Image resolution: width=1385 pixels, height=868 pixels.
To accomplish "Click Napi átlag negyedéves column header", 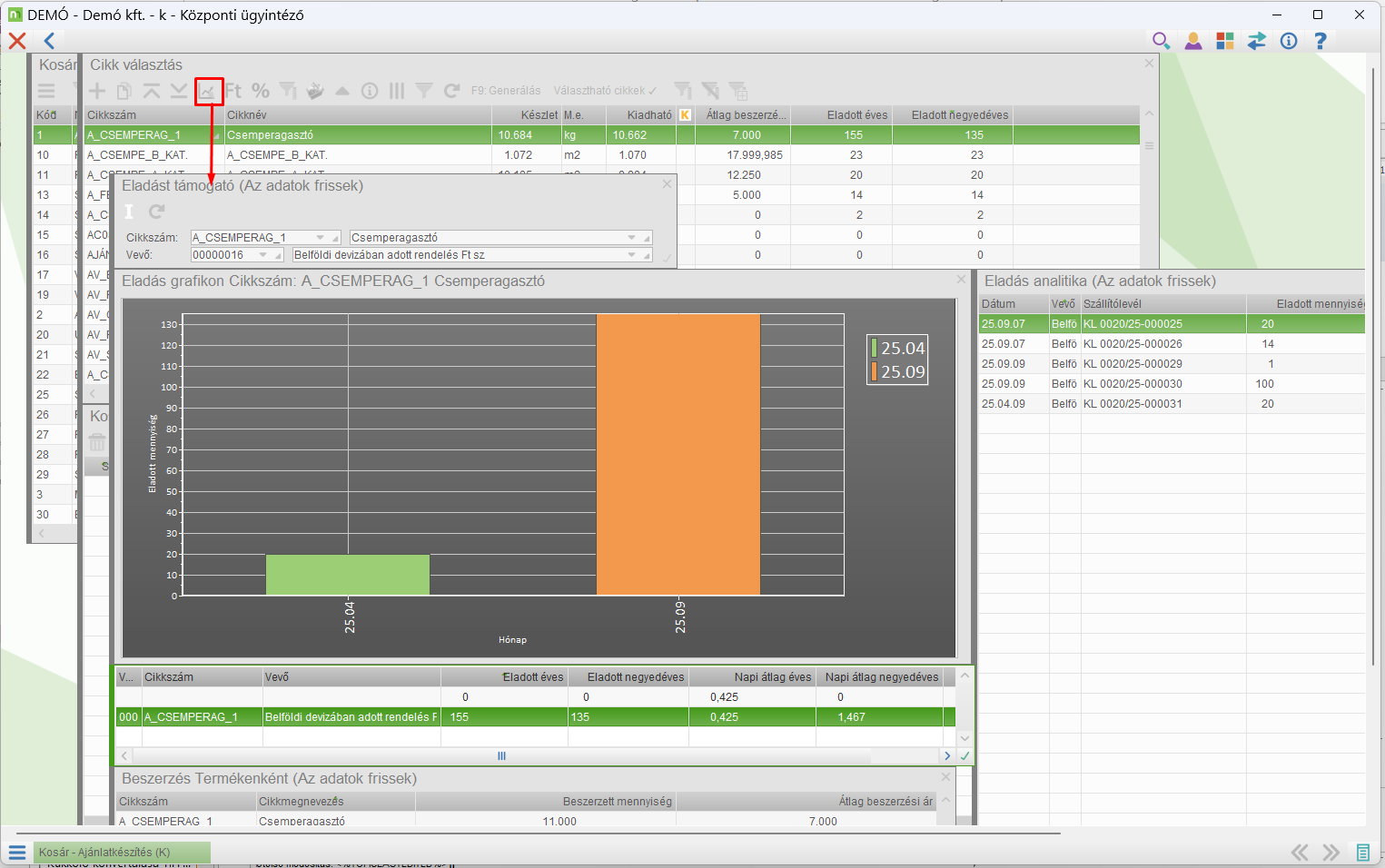I will (881, 677).
